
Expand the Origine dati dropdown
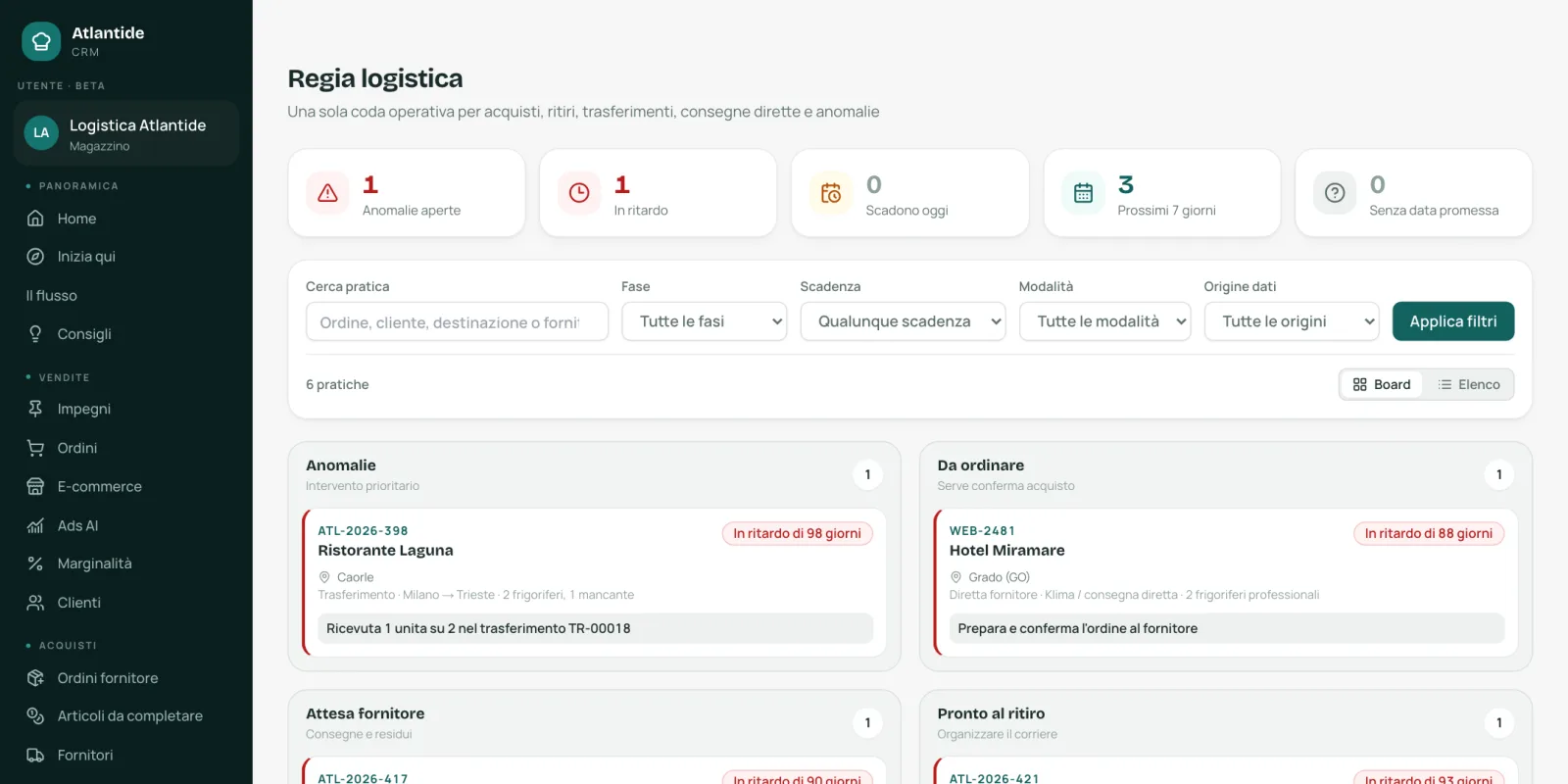(x=1292, y=321)
